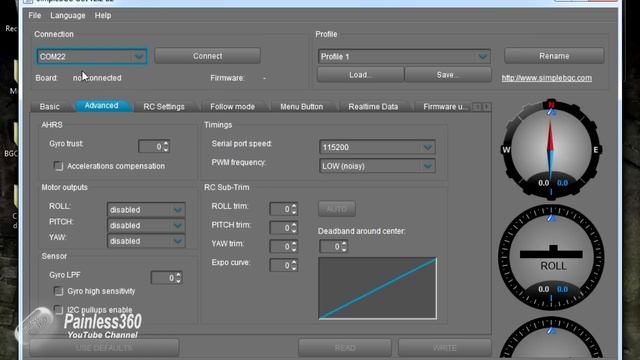Expand the PITCH motor output dropdown

tap(178, 225)
